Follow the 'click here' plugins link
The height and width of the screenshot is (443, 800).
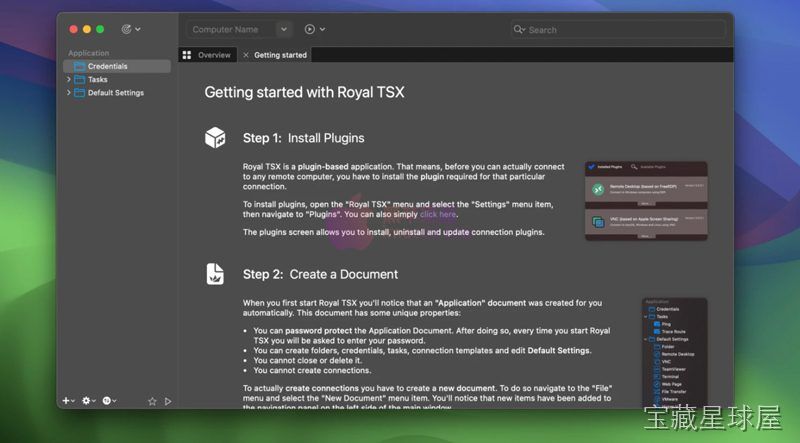click(x=438, y=214)
